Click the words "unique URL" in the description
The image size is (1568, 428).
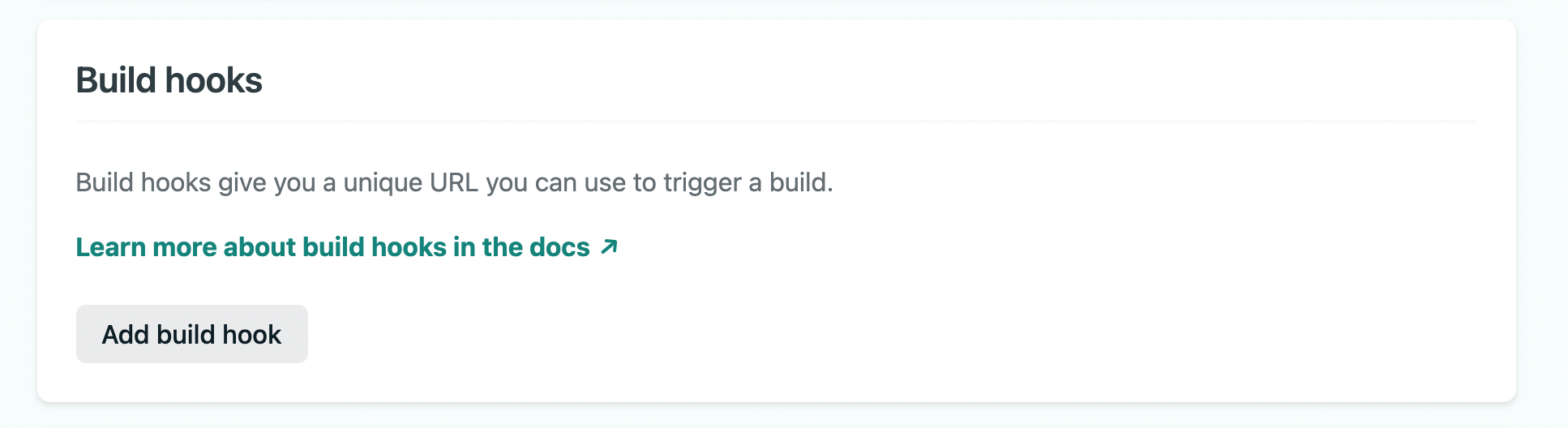coord(410,182)
